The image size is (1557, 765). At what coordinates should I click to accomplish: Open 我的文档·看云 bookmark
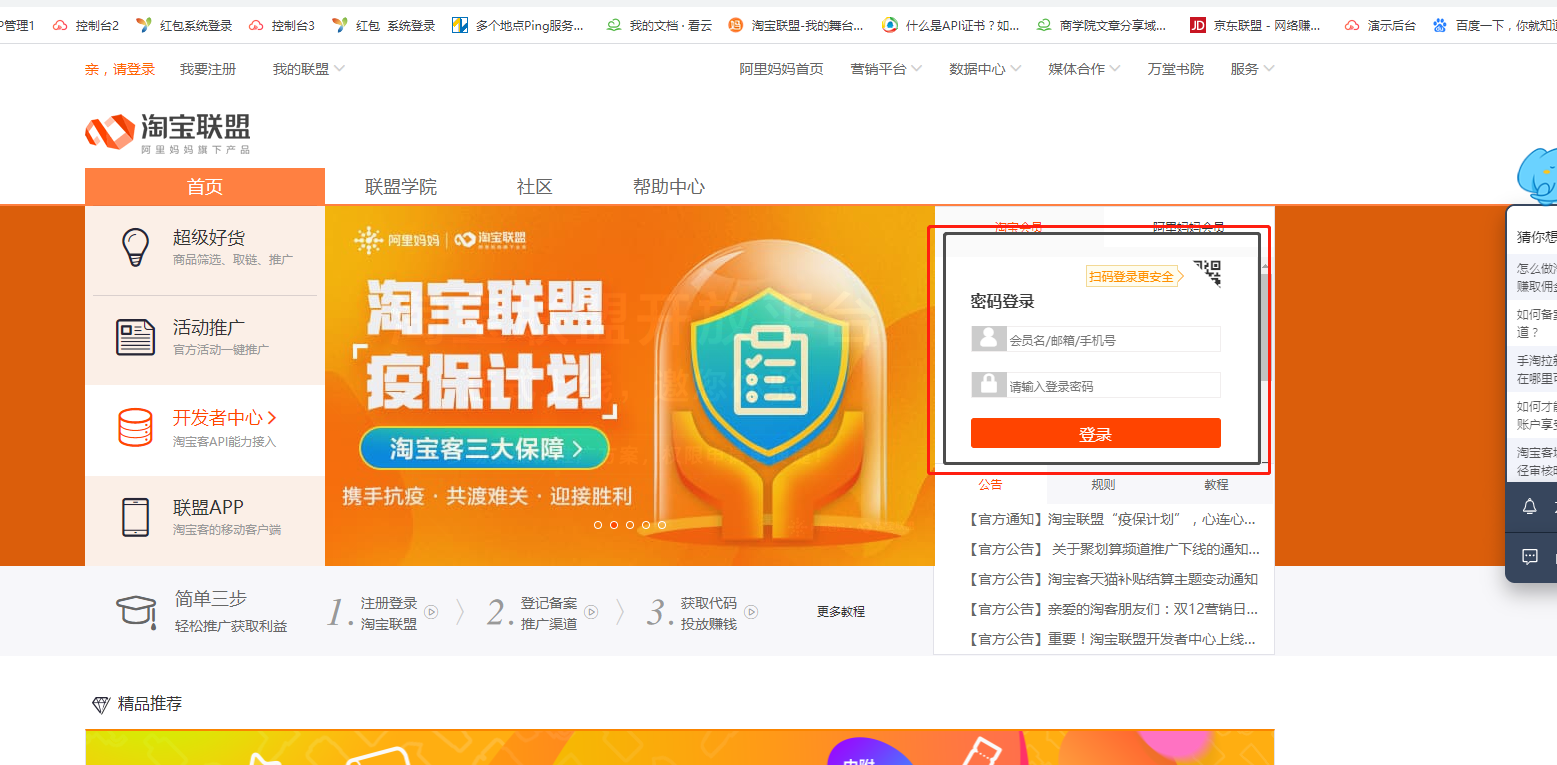click(659, 25)
